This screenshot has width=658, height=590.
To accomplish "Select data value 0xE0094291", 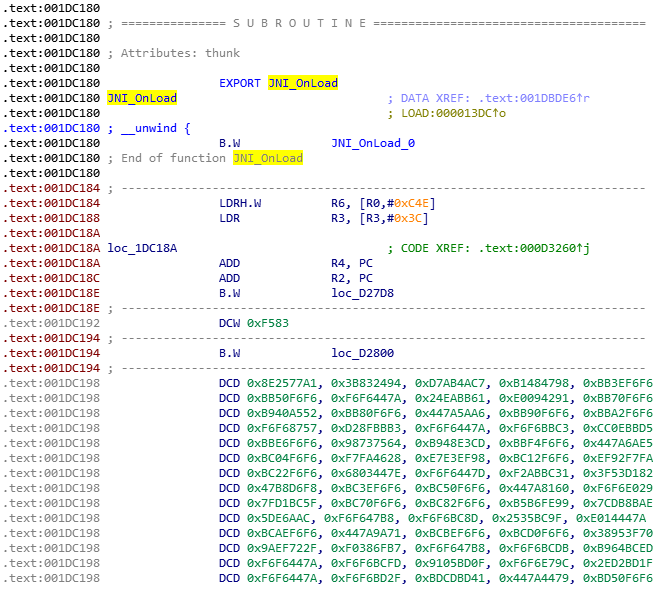I will tap(534, 398).
